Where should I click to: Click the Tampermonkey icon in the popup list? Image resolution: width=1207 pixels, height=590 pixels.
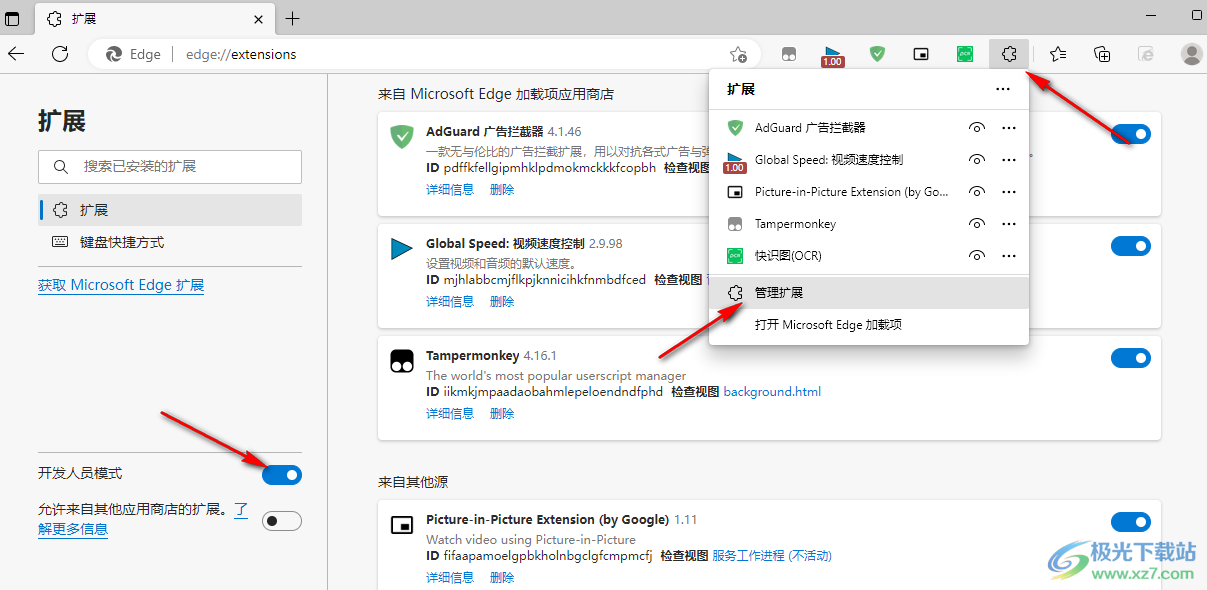pos(735,224)
